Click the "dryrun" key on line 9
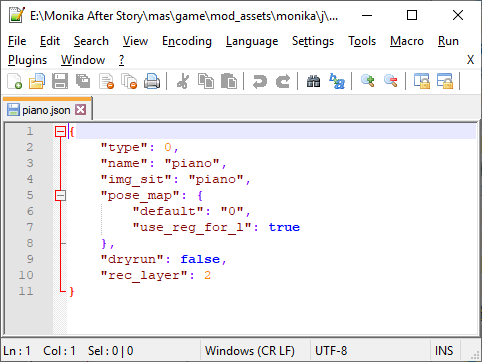 (132, 259)
